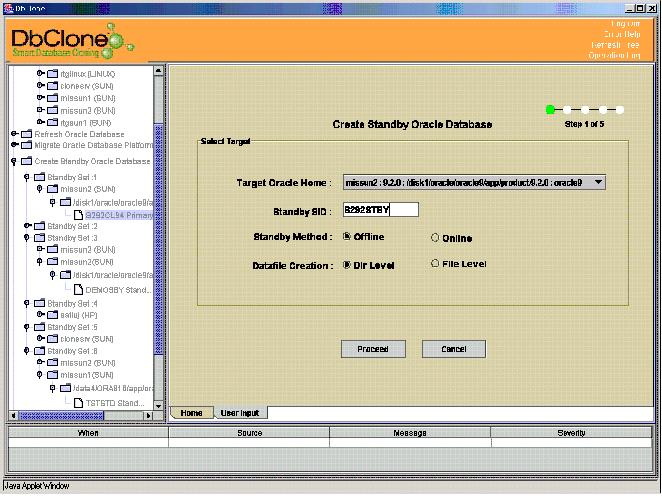The height and width of the screenshot is (496, 662).
Task: Click missun2 folder icon under Standby Set :1
Action: pos(53,189)
